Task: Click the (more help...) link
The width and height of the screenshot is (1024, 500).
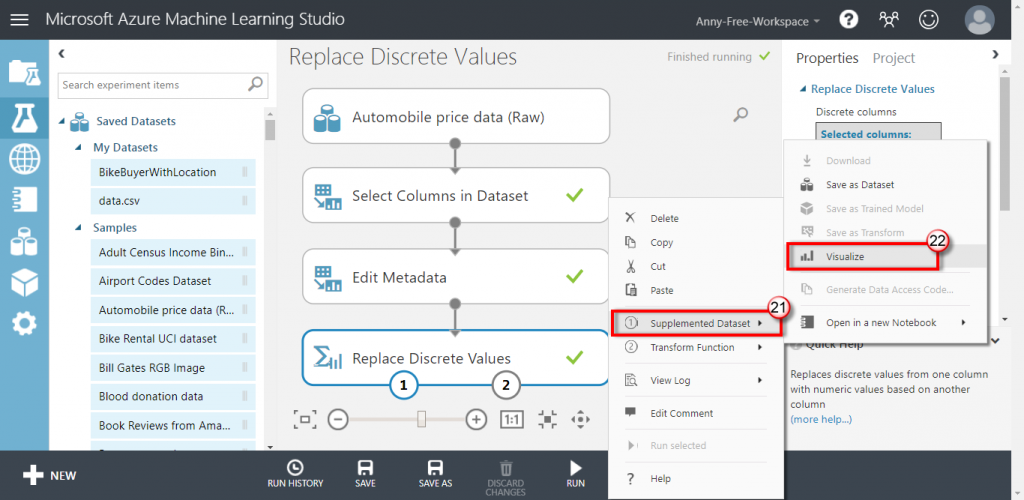Action: [x=821, y=419]
